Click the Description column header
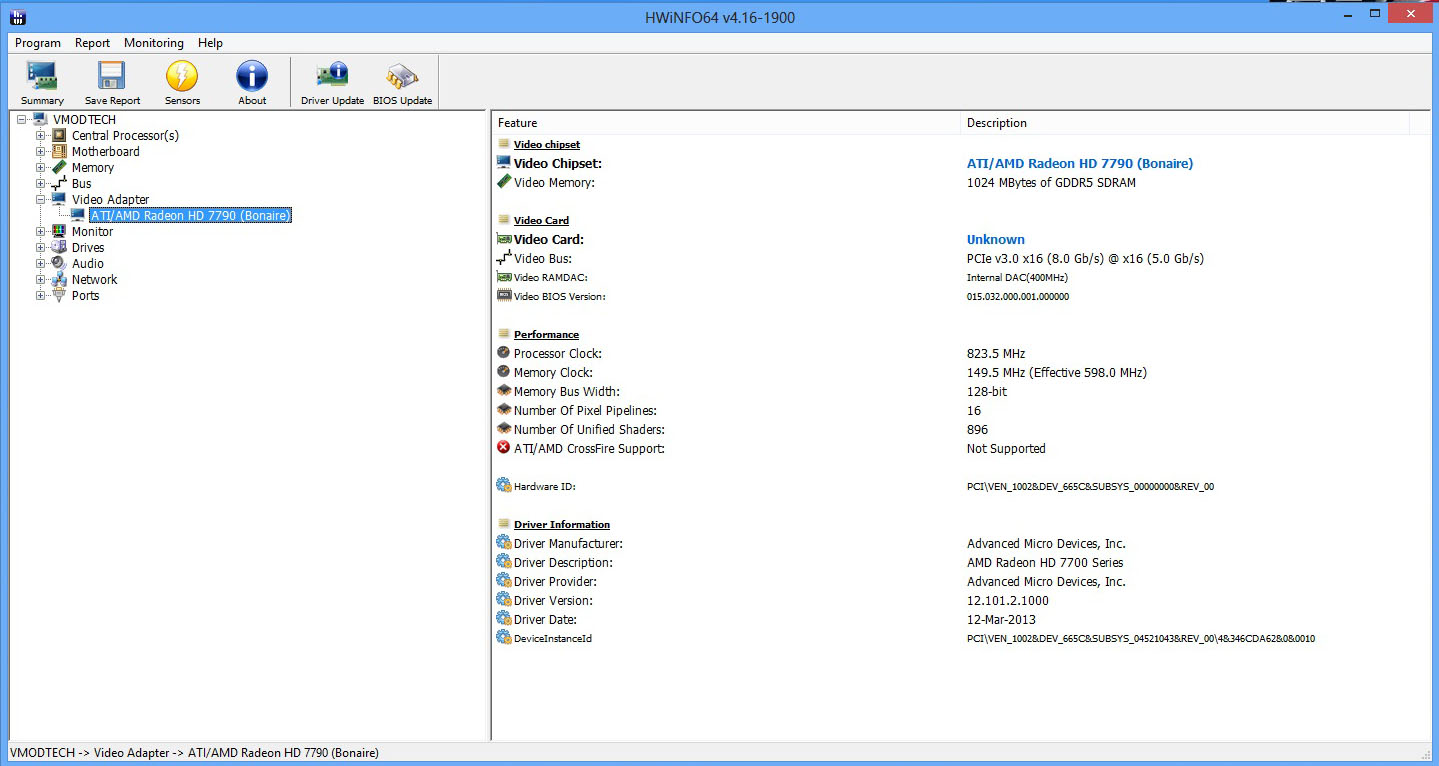 click(x=1184, y=123)
